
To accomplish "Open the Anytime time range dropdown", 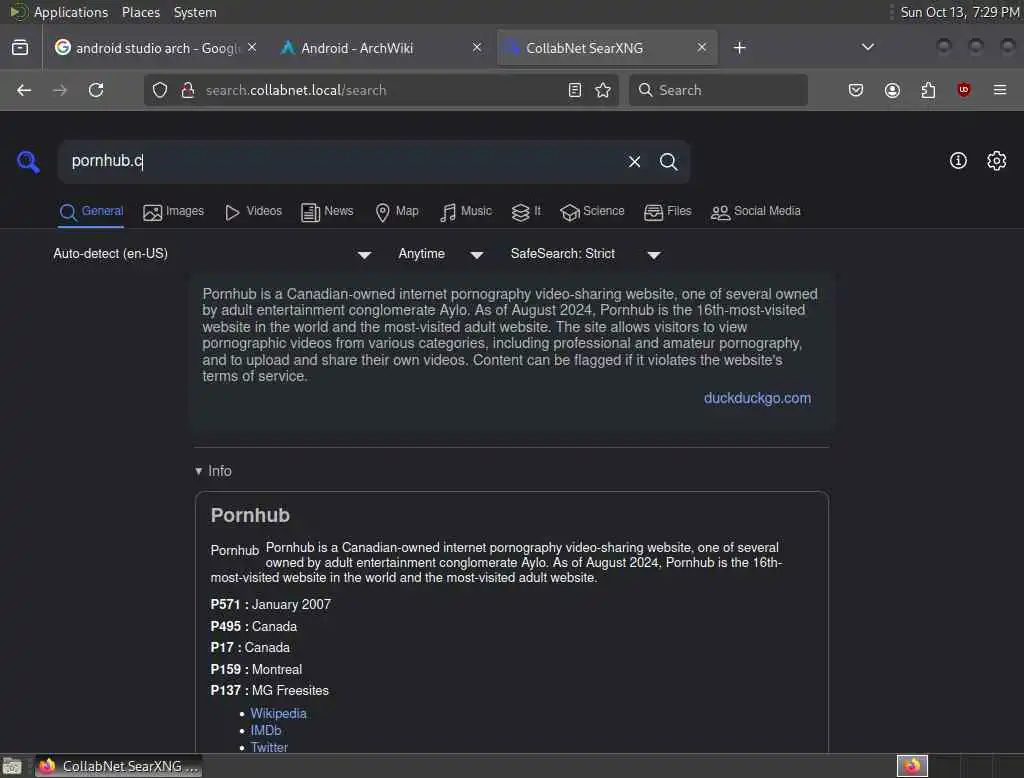I will click(441, 254).
